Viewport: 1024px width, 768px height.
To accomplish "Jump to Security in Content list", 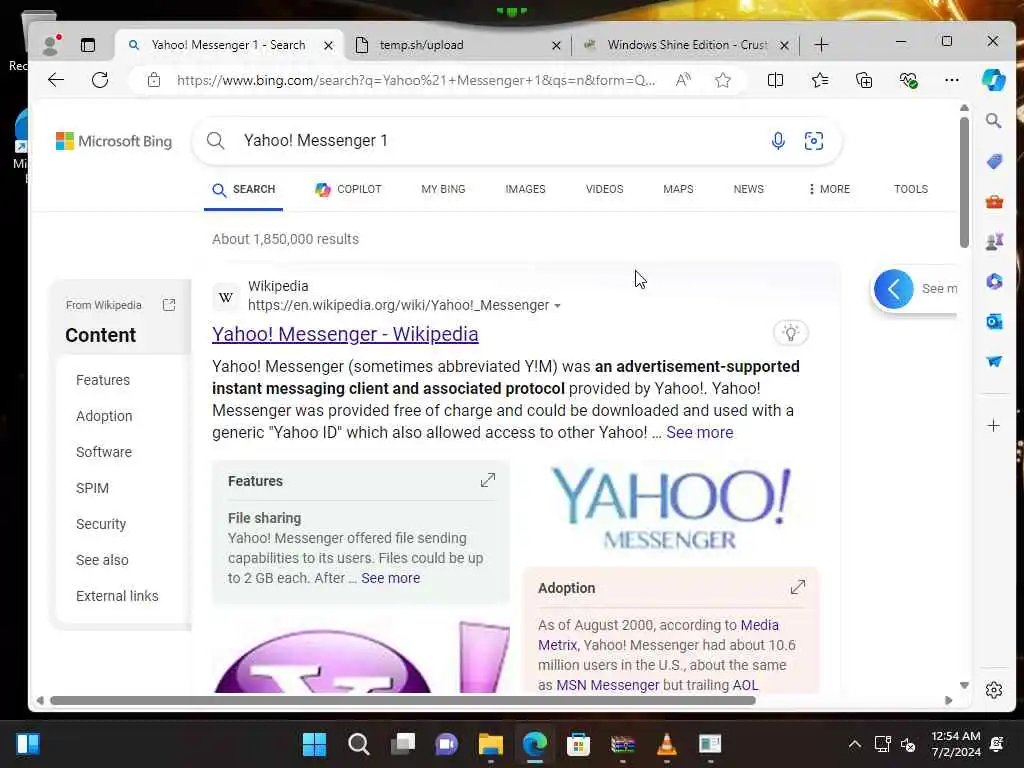I will 101,524.
